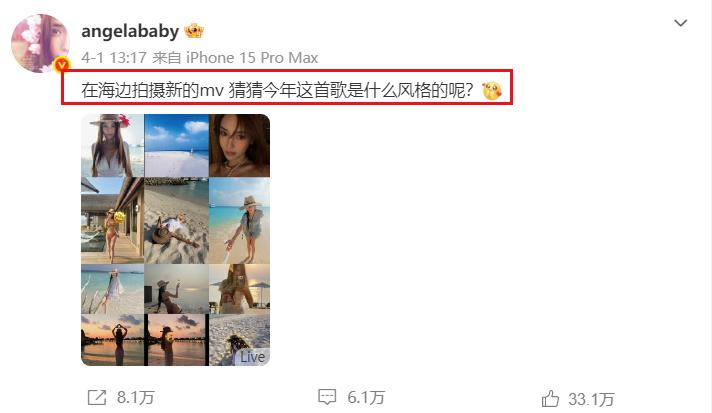Open the comments speech bubble icon
This screenshot has height=413, width=712.
327,397
